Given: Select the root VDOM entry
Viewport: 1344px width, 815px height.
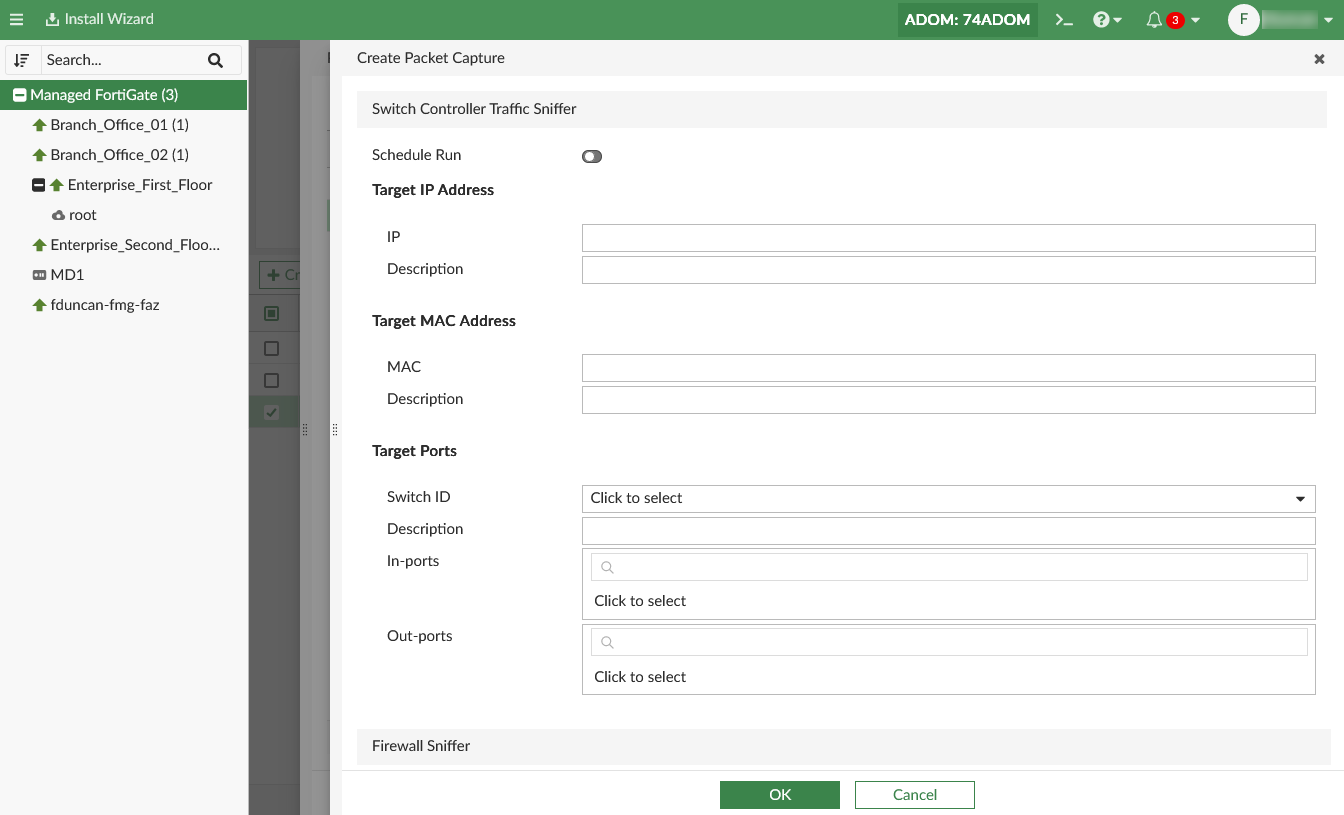Looking at the screenshot, I should (x=83, y=215).
